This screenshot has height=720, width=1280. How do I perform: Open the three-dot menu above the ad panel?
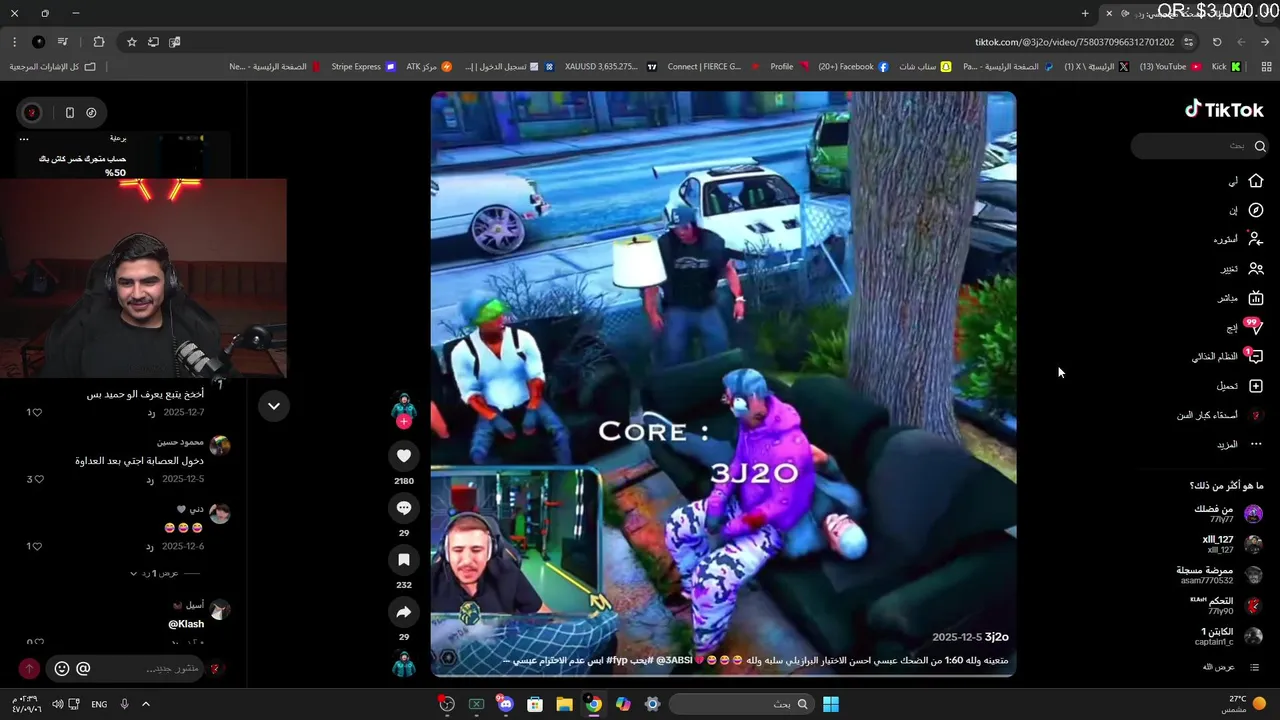24,139
